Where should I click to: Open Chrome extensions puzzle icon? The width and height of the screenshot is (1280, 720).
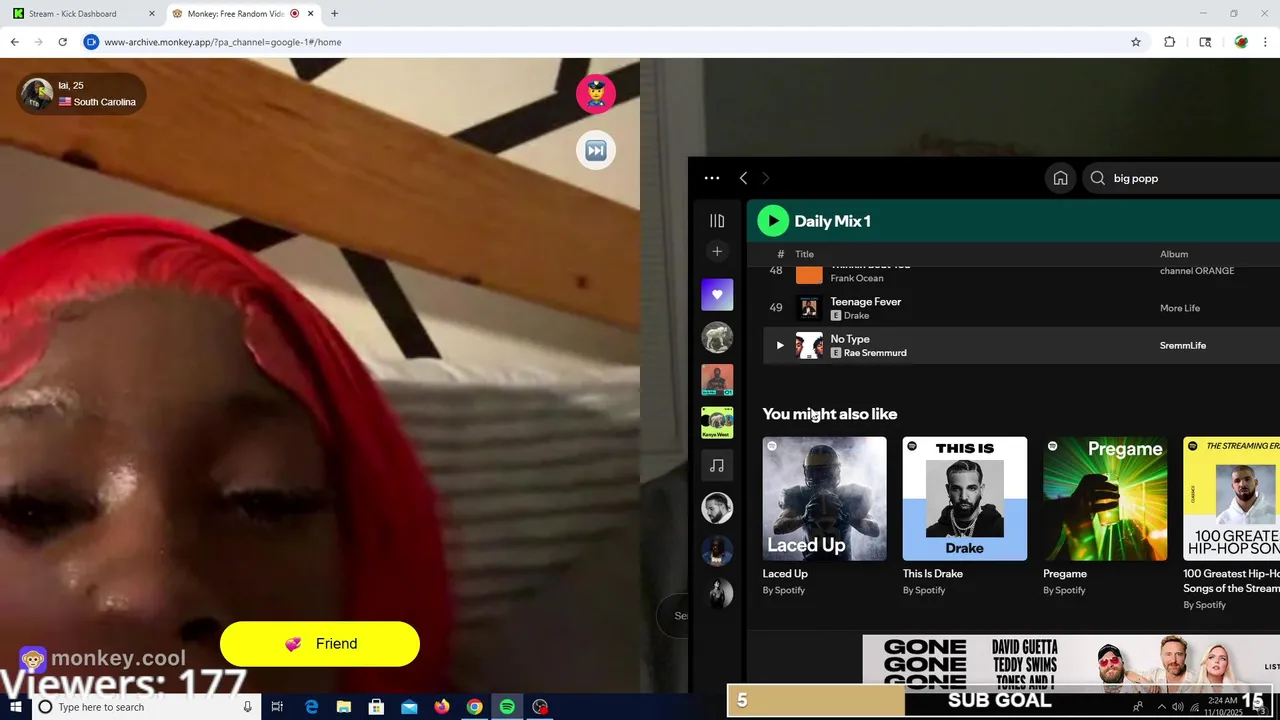(1170, 42)
